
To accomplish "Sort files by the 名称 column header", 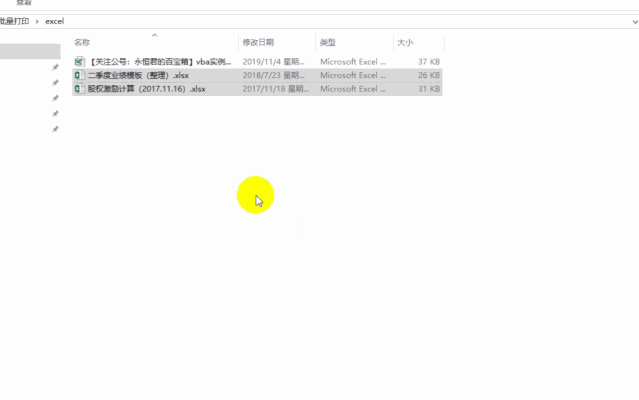I will (83, 42).
